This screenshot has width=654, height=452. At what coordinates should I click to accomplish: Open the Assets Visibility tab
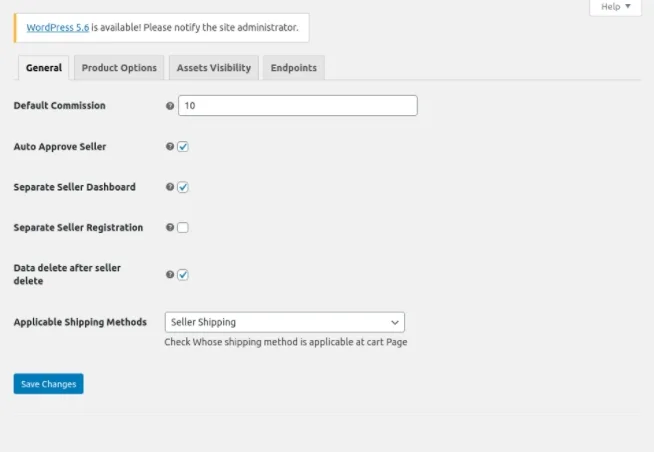click(214, 68)
